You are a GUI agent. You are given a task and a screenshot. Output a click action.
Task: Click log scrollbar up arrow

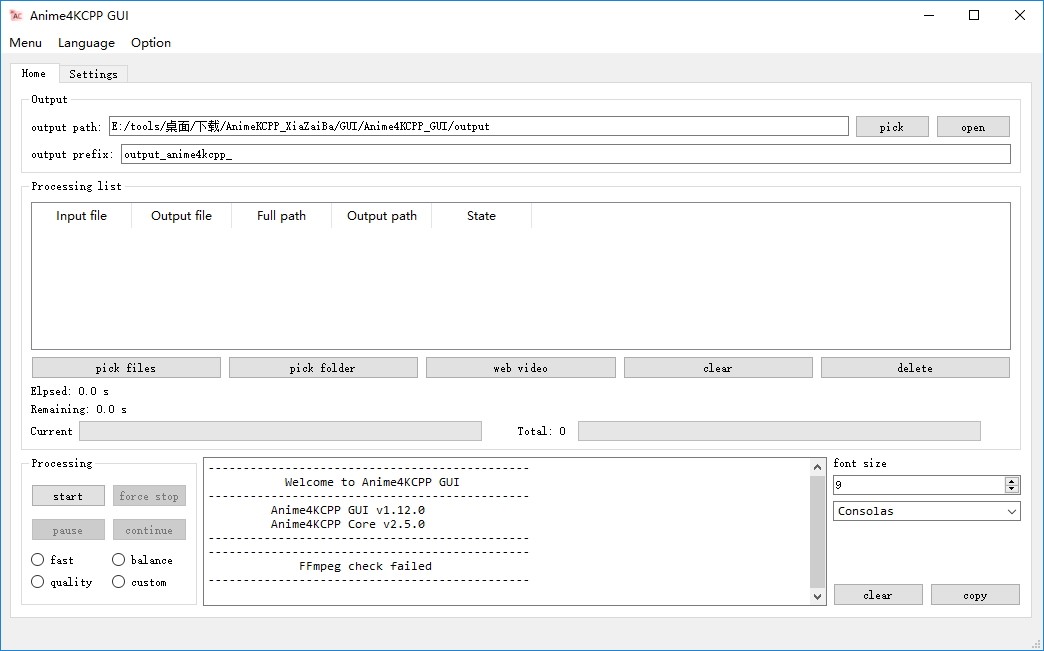point(818,467)
